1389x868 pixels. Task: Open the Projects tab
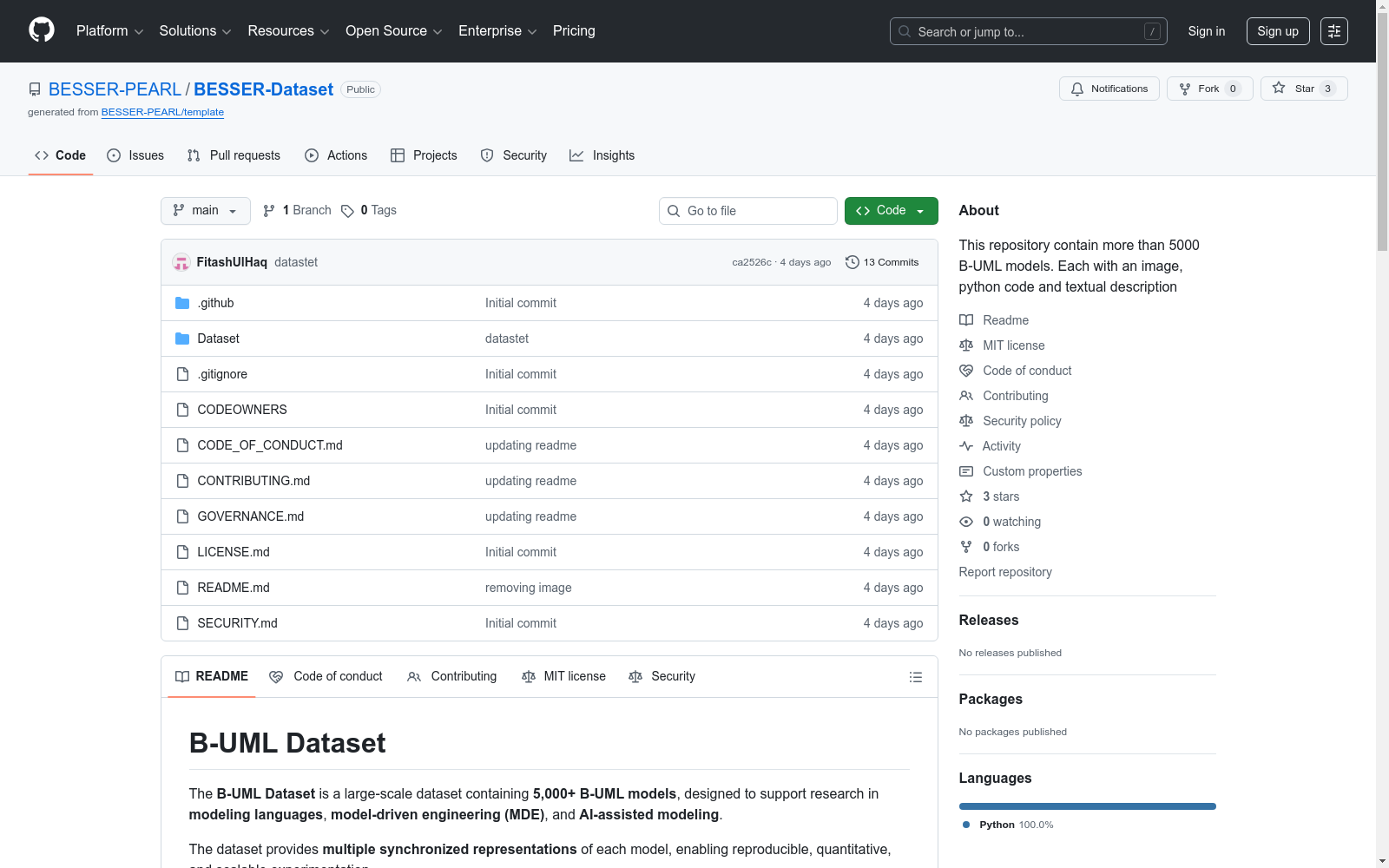(424, 155)
